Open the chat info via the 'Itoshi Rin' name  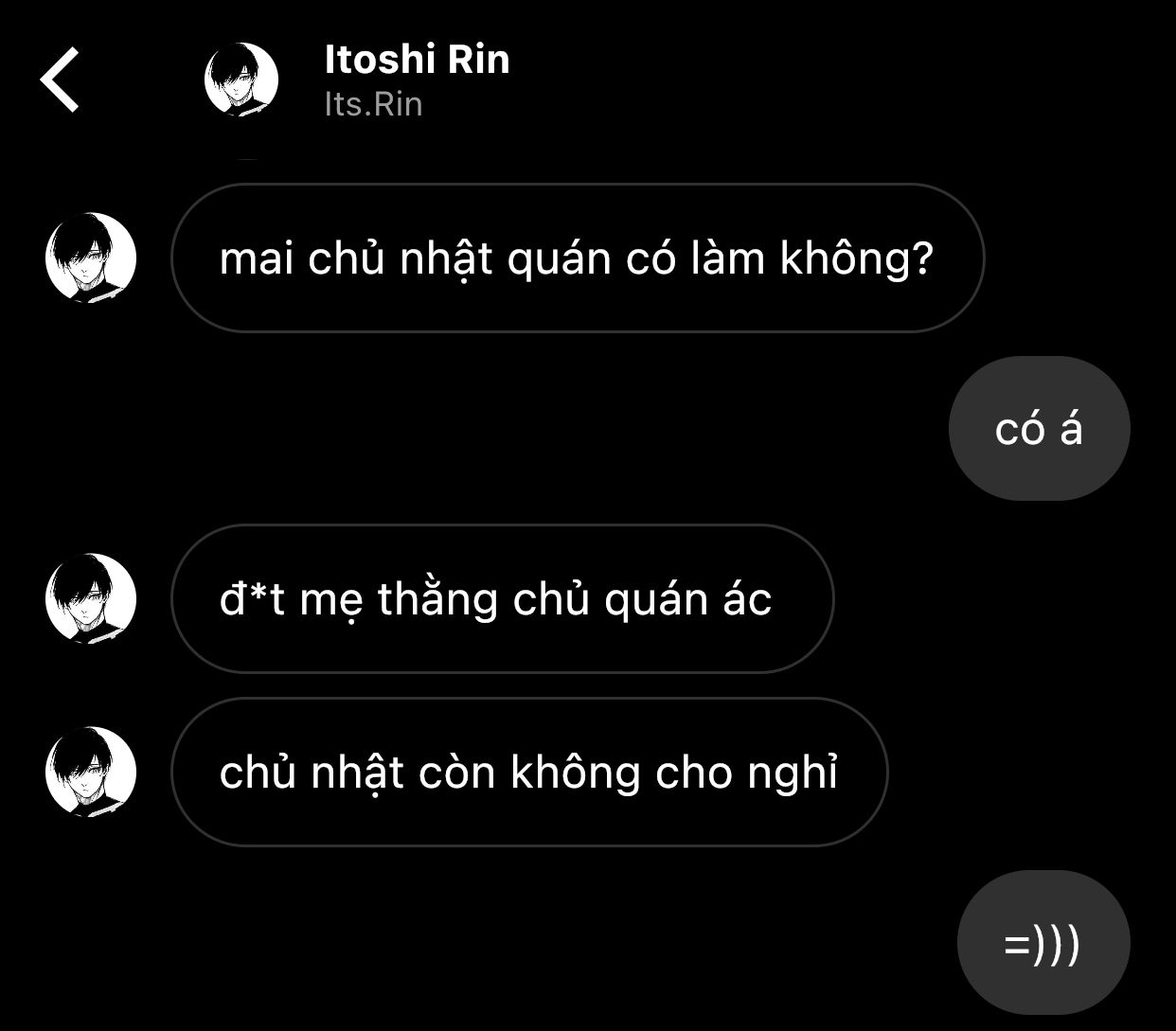tap(417, 59)
